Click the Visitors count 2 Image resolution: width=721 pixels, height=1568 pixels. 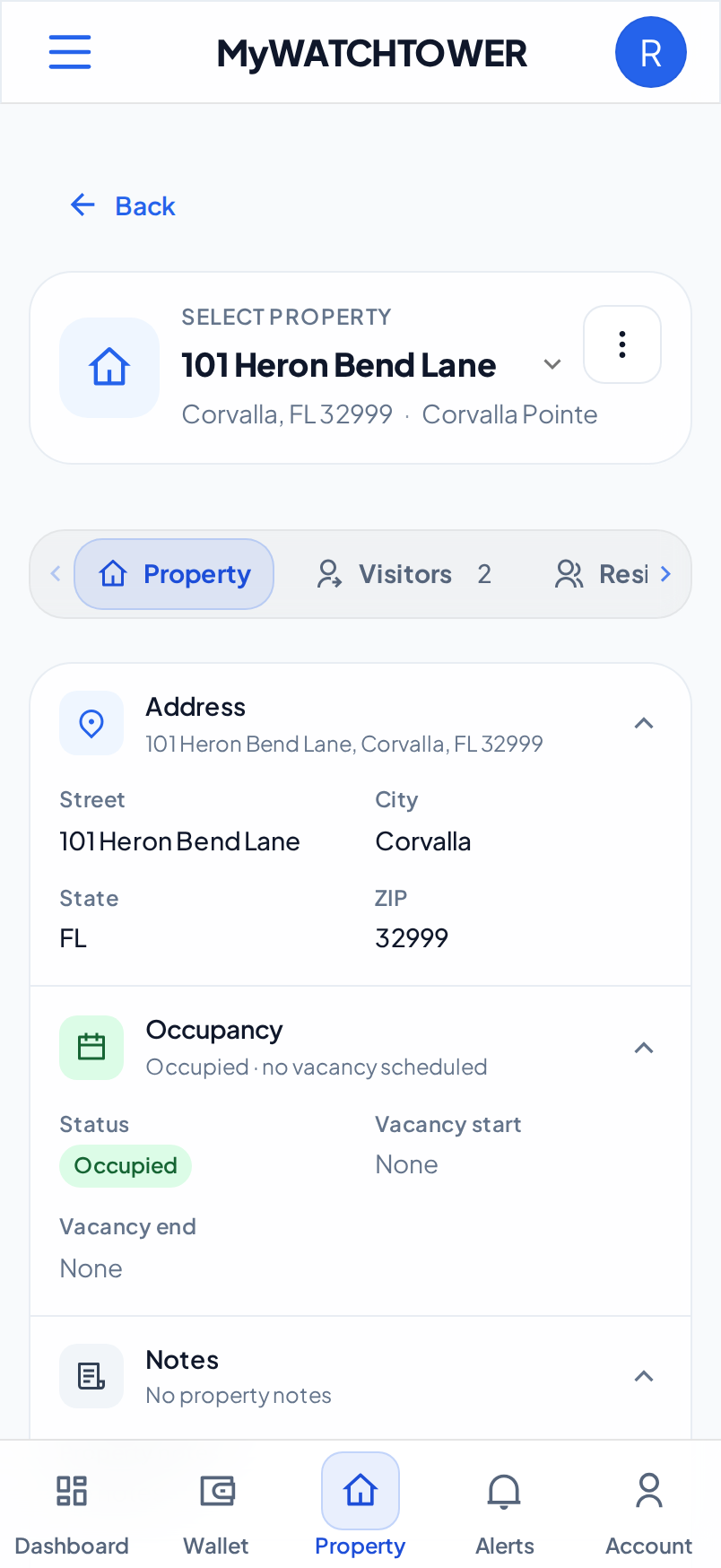point(484,574)
